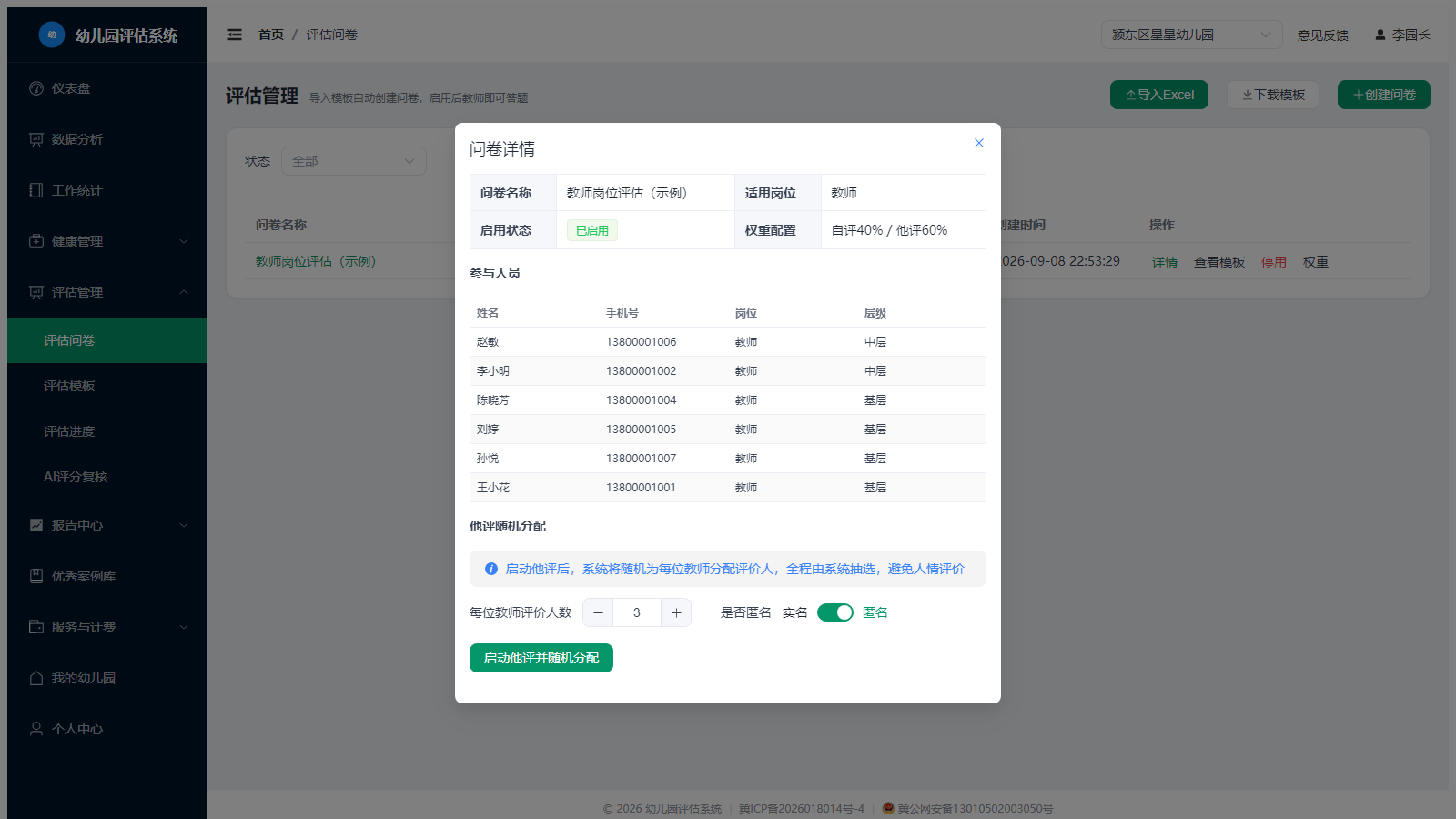Open 数据分析 in the sidebar

(x=107, y=139)
